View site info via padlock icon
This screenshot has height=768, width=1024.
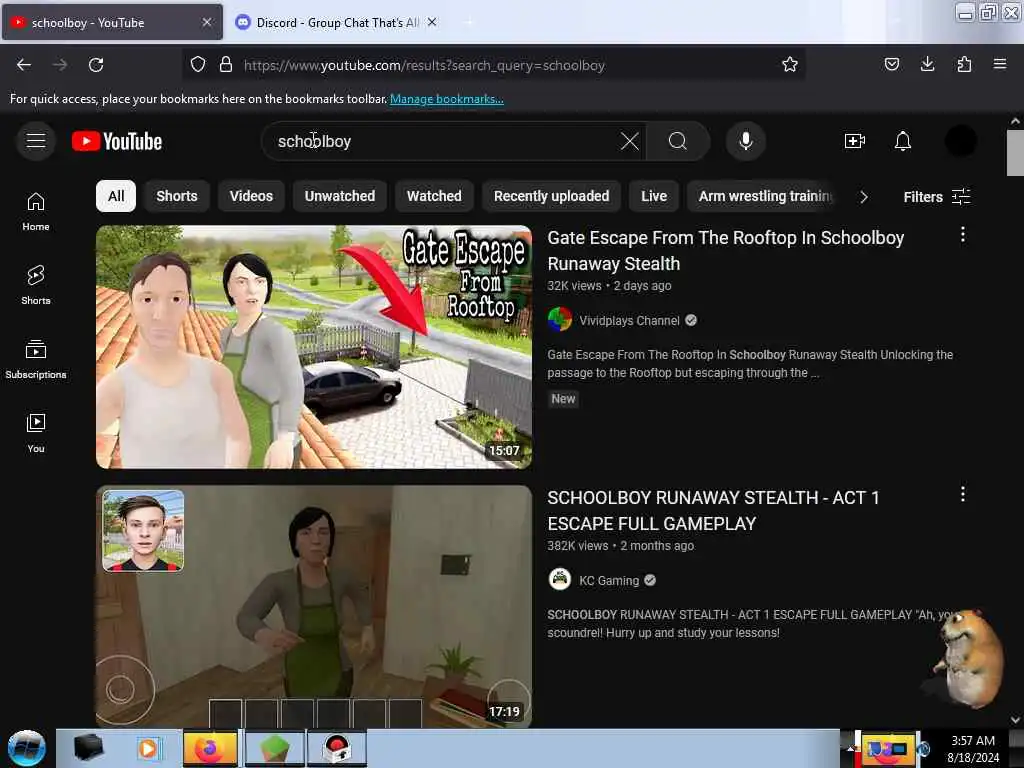(226, 65)
